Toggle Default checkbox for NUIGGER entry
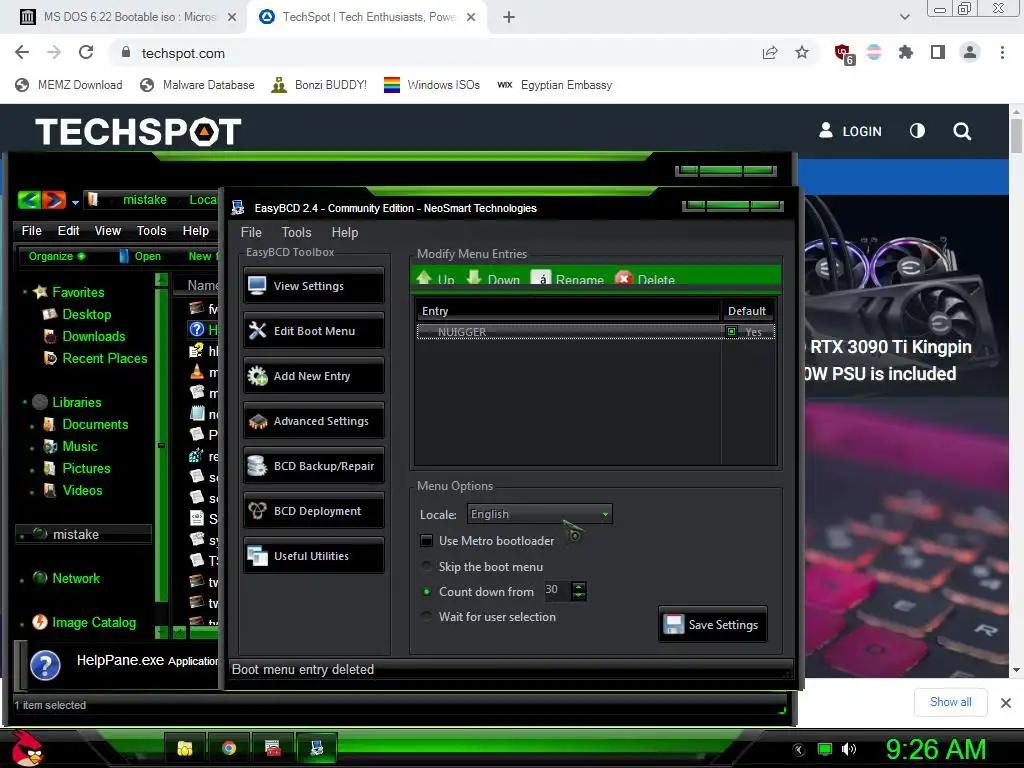The image size is (1024, 768). 731,332
